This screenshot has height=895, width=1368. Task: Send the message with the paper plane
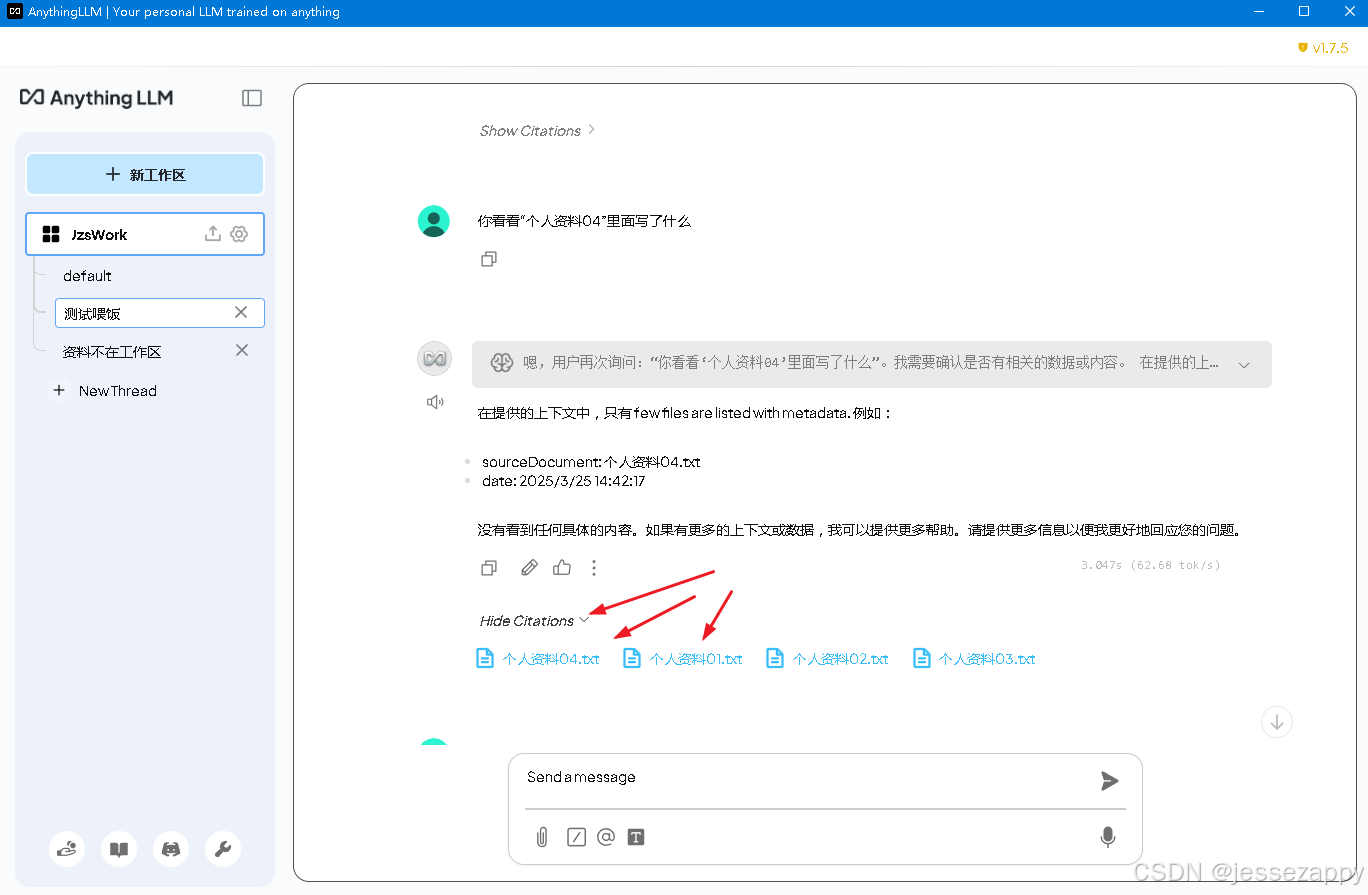coord(1109,781)
